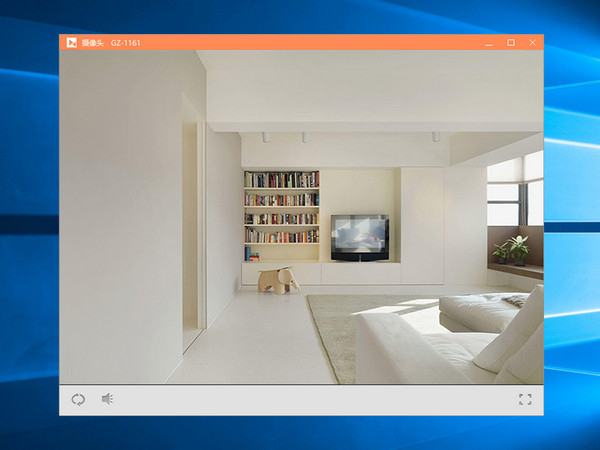Click the 摄像头 title text
The width and height of the screenshot is (600, 450).
[x=92, y=42]
